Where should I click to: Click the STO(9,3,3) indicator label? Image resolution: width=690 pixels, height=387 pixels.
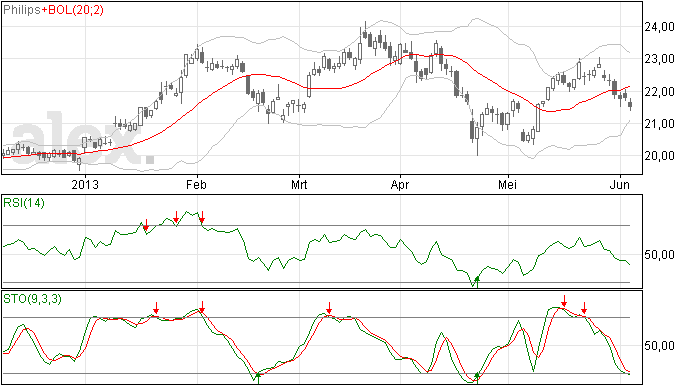tap(32, 299)
